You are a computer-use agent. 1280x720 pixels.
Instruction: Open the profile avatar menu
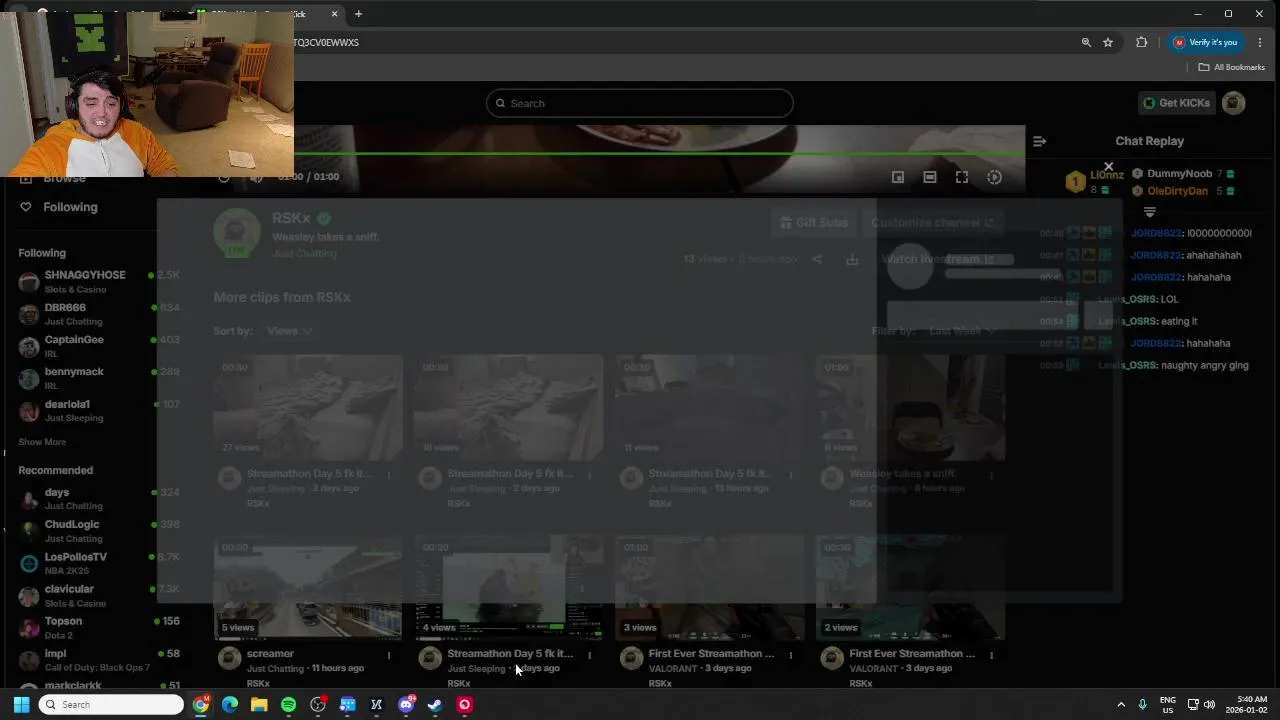pos(1234,103)
